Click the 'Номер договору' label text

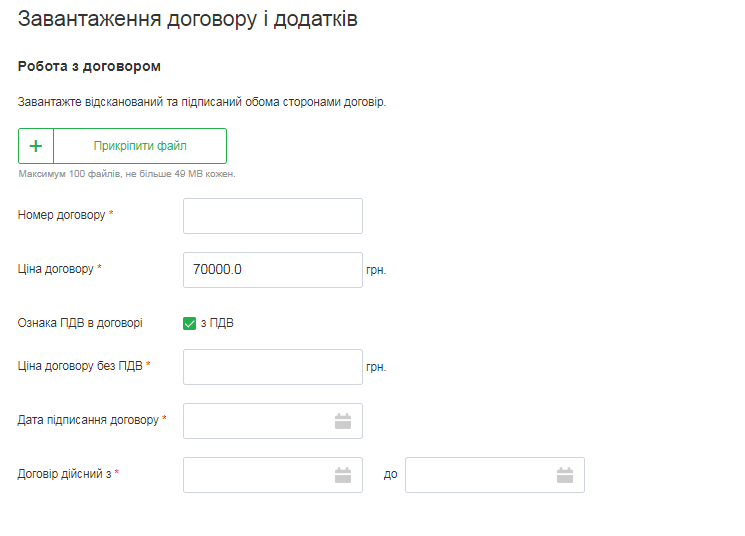[x=61, y=215]
